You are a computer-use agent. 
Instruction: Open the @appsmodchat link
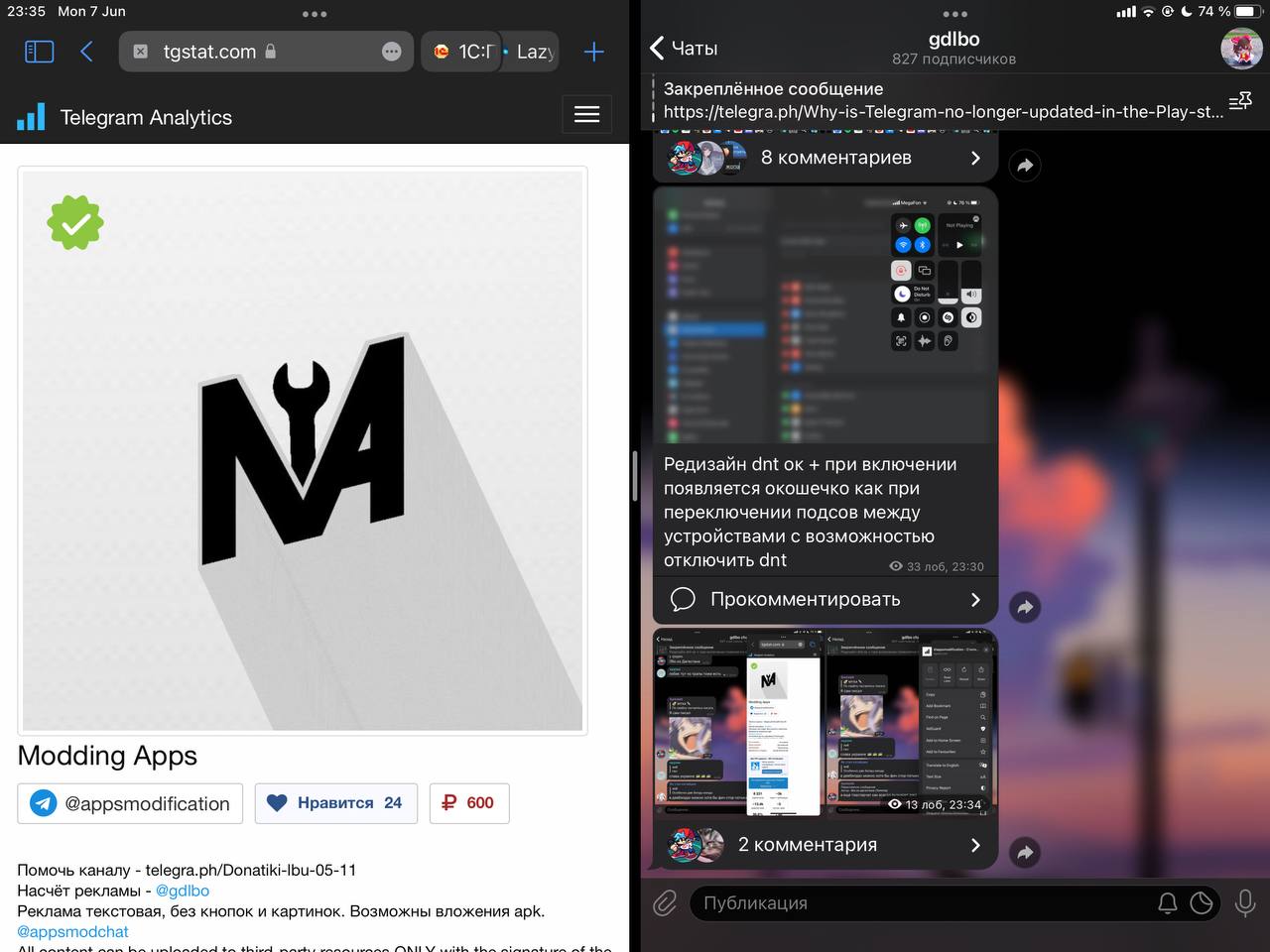[x=73, y=931]
